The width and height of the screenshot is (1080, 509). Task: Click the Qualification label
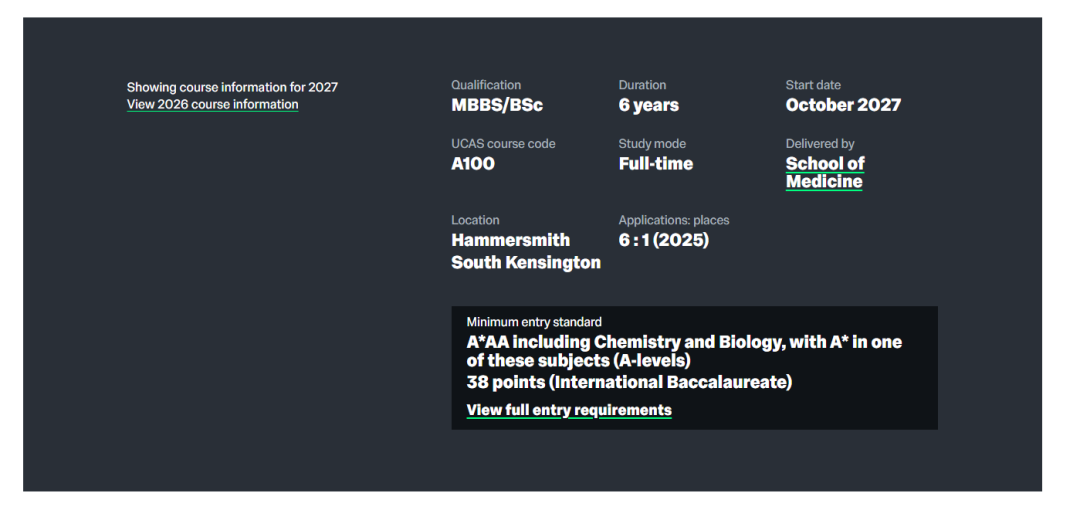486,85
